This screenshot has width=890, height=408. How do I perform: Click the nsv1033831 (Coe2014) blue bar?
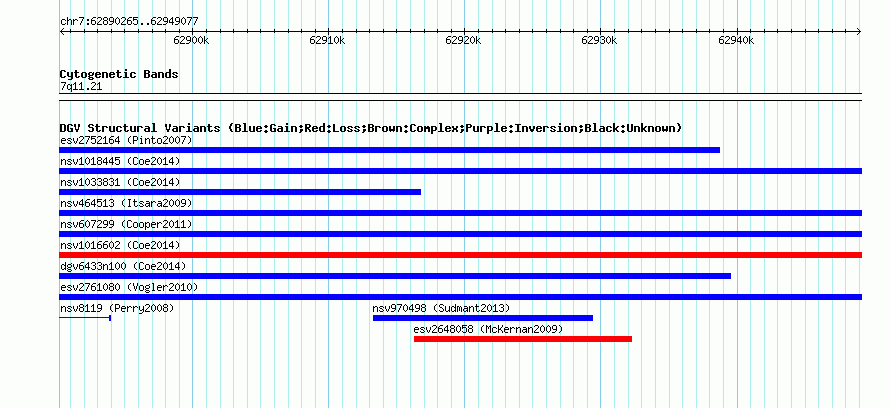240,192
